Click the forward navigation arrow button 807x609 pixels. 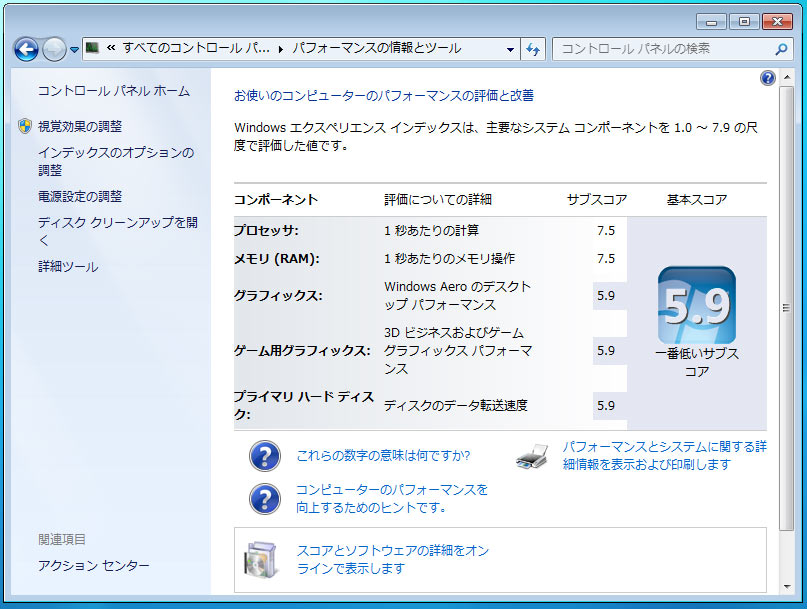click(54, 48)
